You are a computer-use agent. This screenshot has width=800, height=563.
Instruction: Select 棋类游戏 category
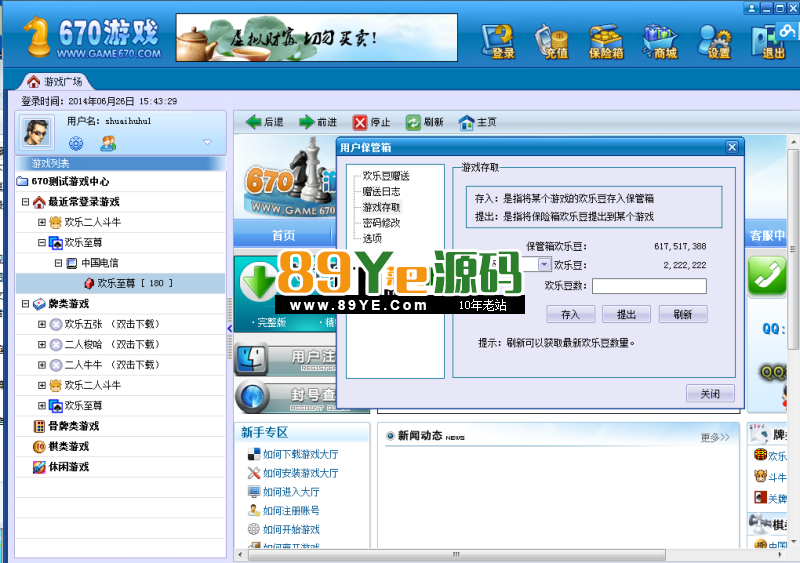(x=61, y=447)
